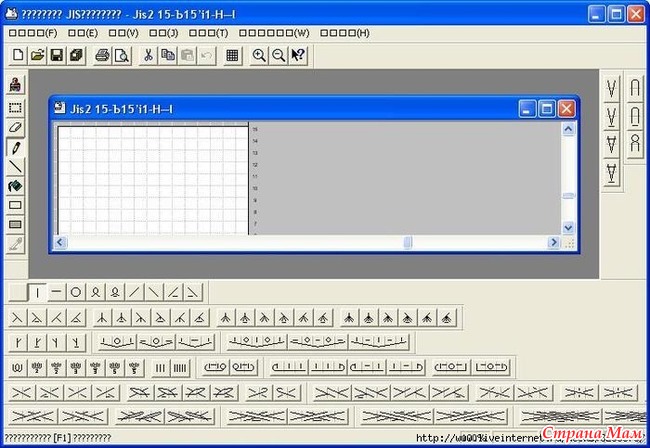Image resolution: width=650 pixels, height=448 pixels.
Task: Select the three vertical lines symbol
Action: 160,368
